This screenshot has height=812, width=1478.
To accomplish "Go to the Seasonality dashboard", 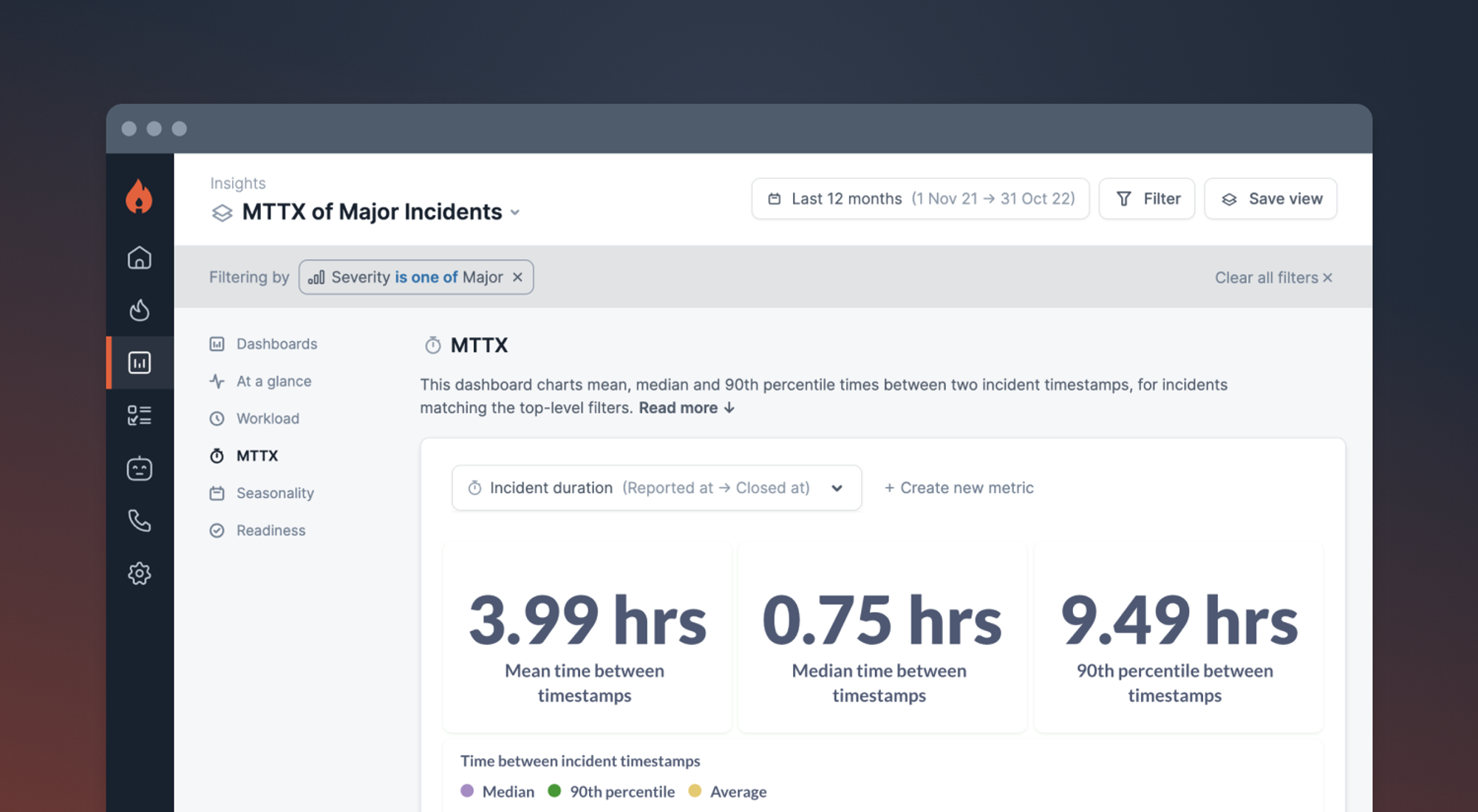I will pyautogui.click(x=274, y=493).
